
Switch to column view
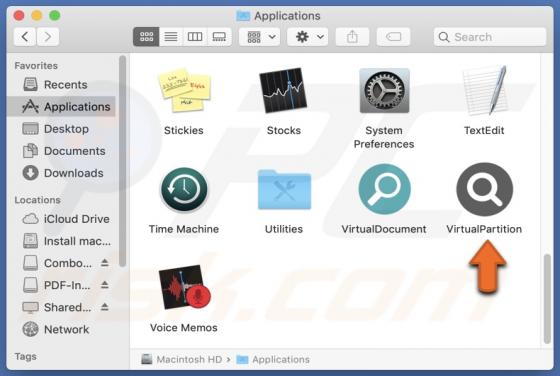click(195, 37)
